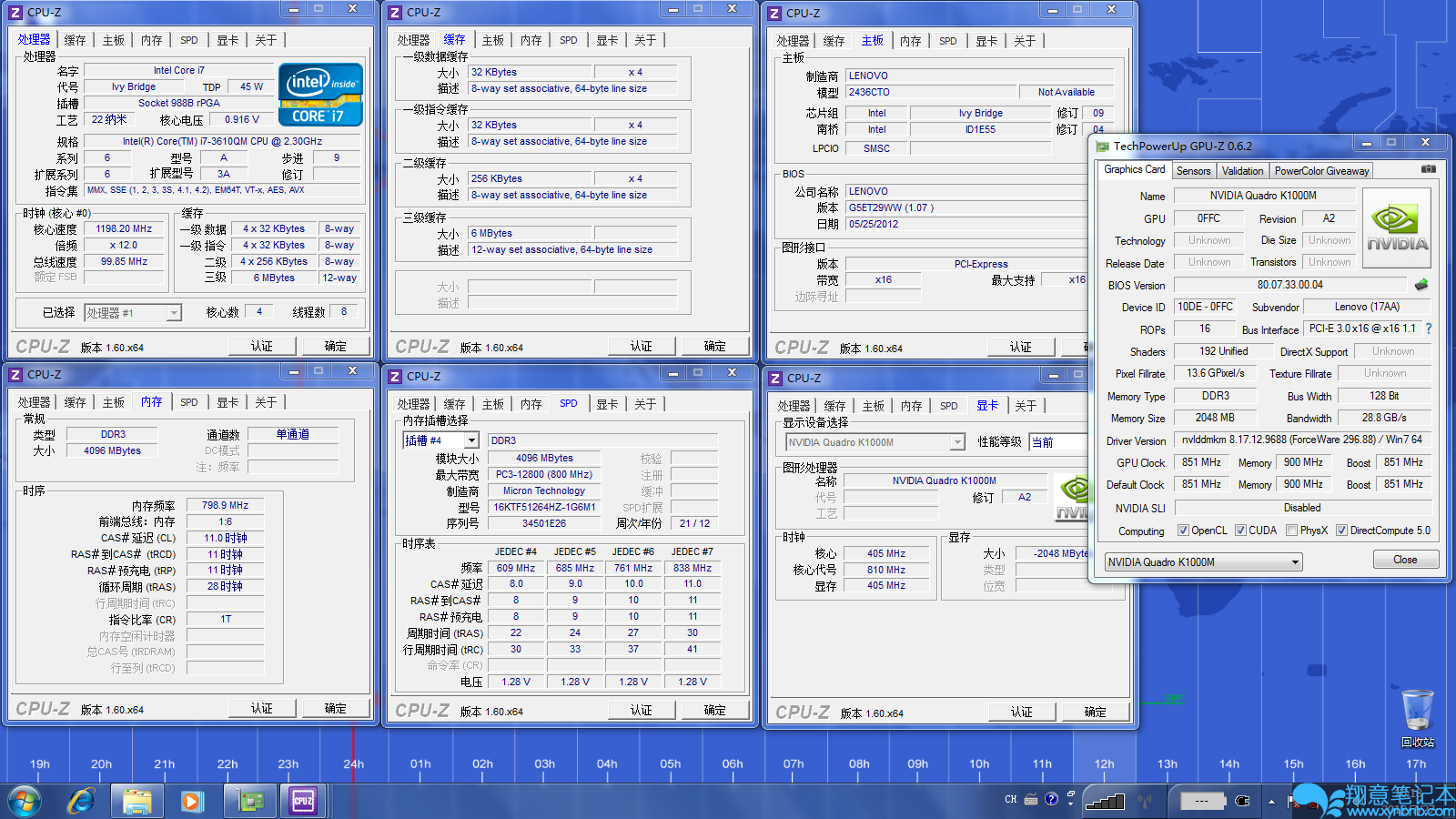This screenshot has height=819, width=1456.
Task: Select 处理器 tab in the CPU-Z graphics window
Action: [x=794, y=406]
